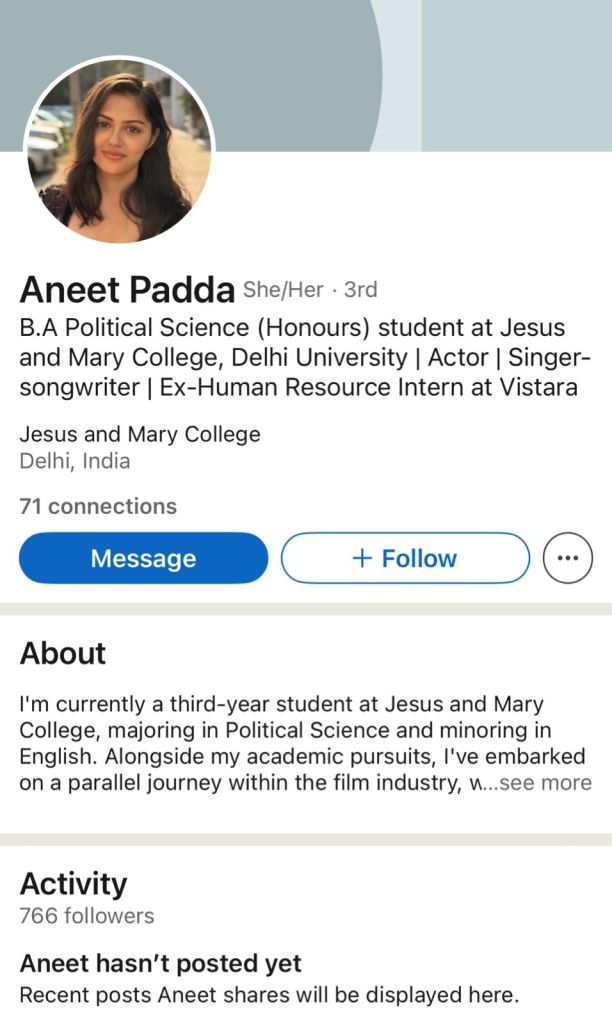The height and width of the screenshot is (1024, 612).
Task: Open the Jesus and Mary College link
Action: [x=140, y=434]
